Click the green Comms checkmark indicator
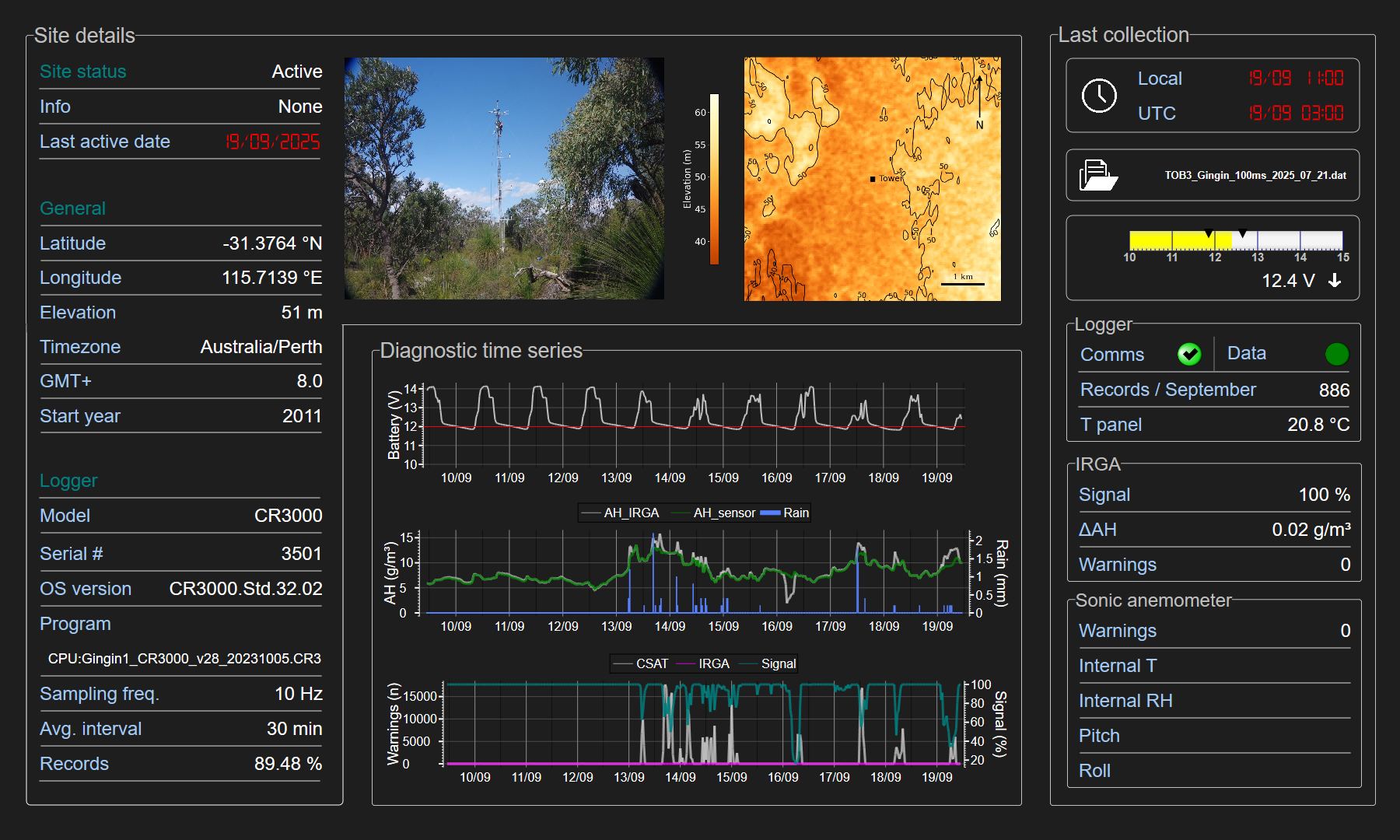The height and width of the screenshot is (840, 1400). click(x=1188, y=354)
